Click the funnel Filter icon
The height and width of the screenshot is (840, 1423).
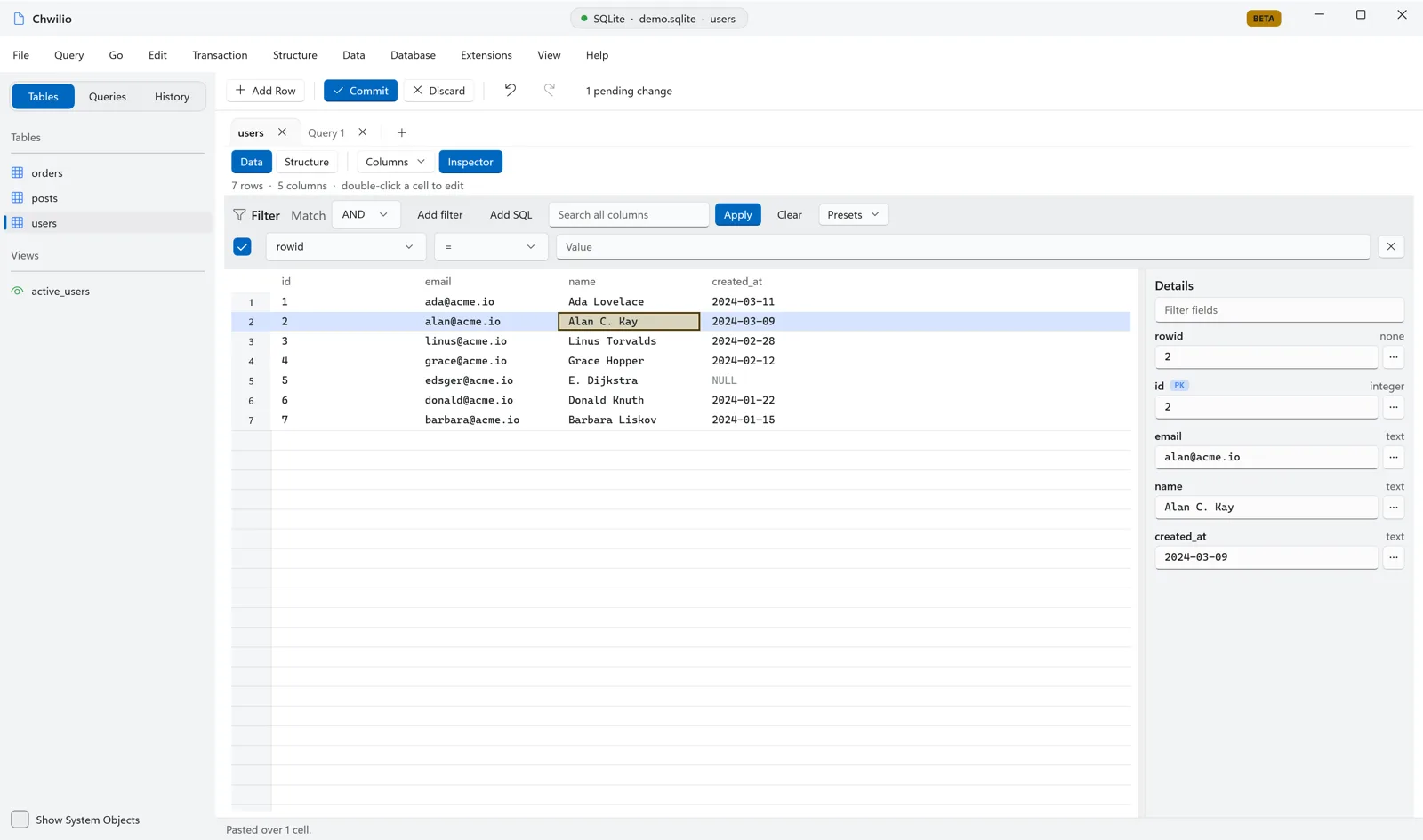(239, 214)
